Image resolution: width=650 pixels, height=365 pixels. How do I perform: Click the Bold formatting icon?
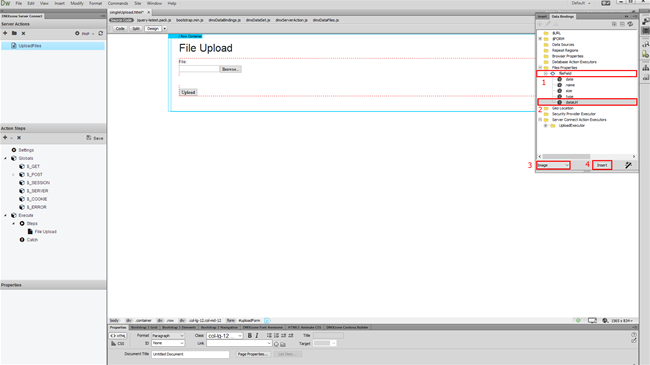(250, 336)
